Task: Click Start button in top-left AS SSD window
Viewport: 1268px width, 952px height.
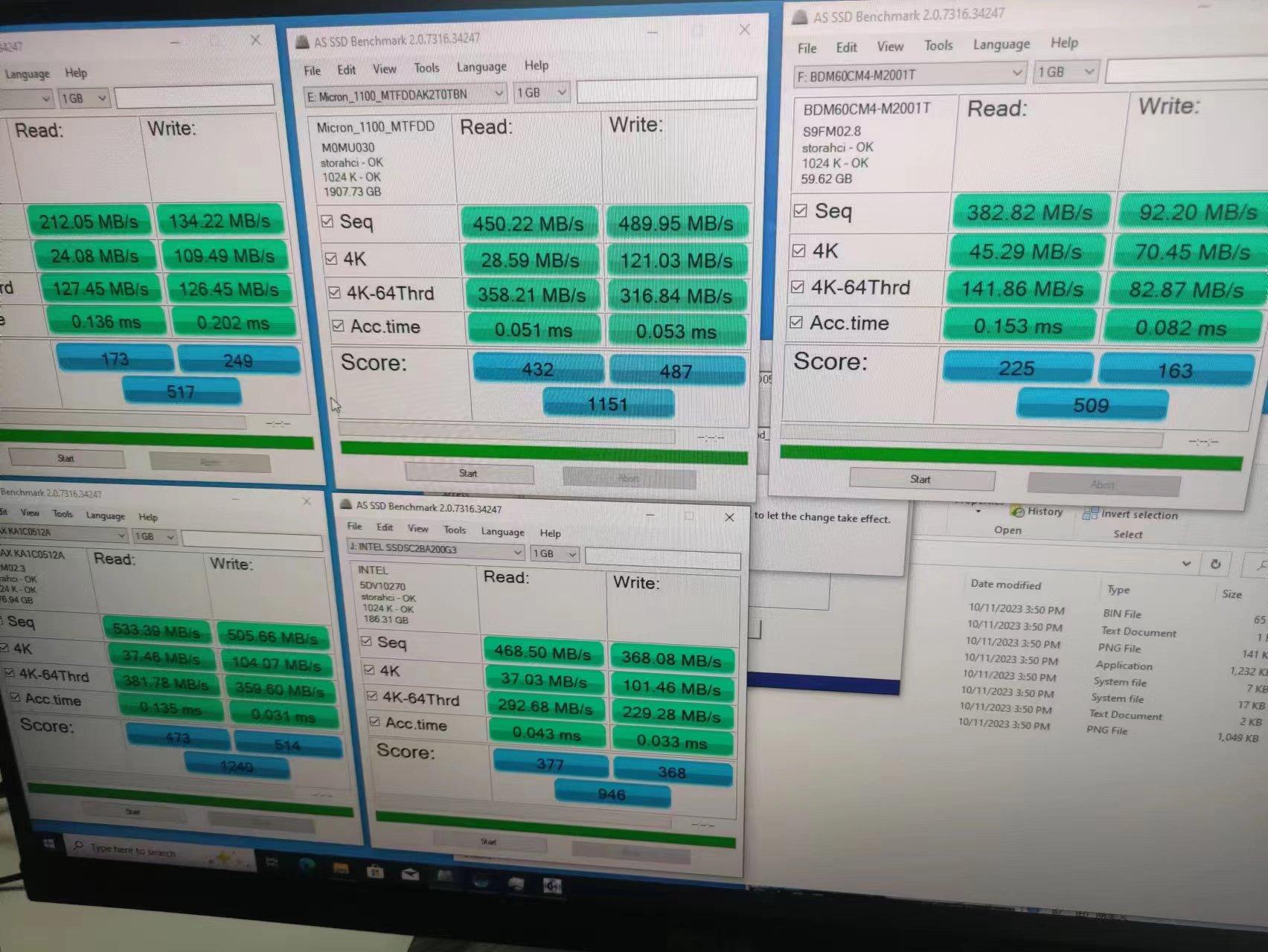Action: (x=66, y=458)
